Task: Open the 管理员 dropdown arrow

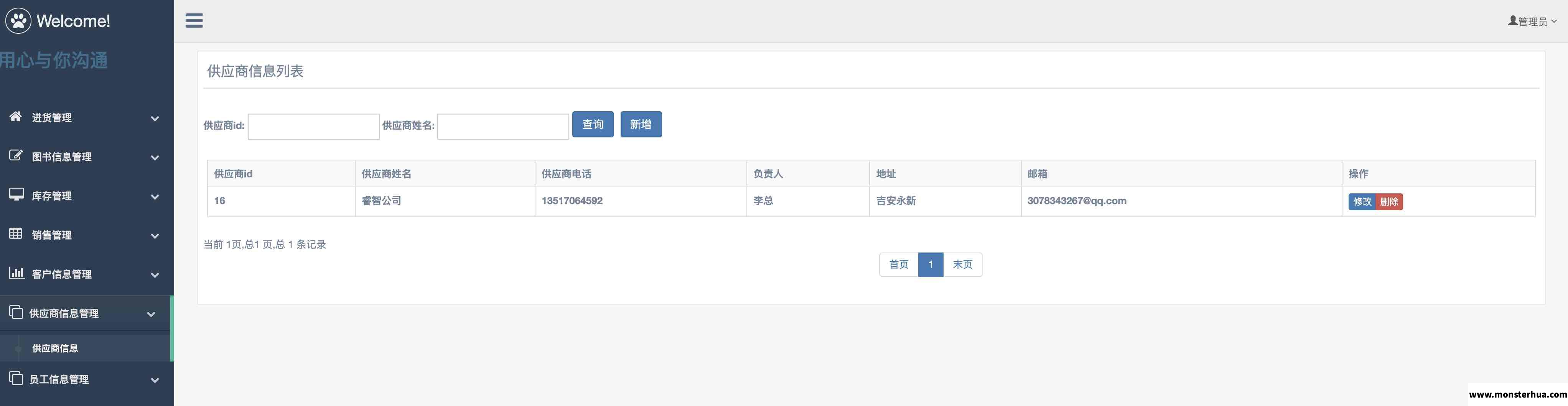Action: pyautogui.click(x=1554, y=21)
